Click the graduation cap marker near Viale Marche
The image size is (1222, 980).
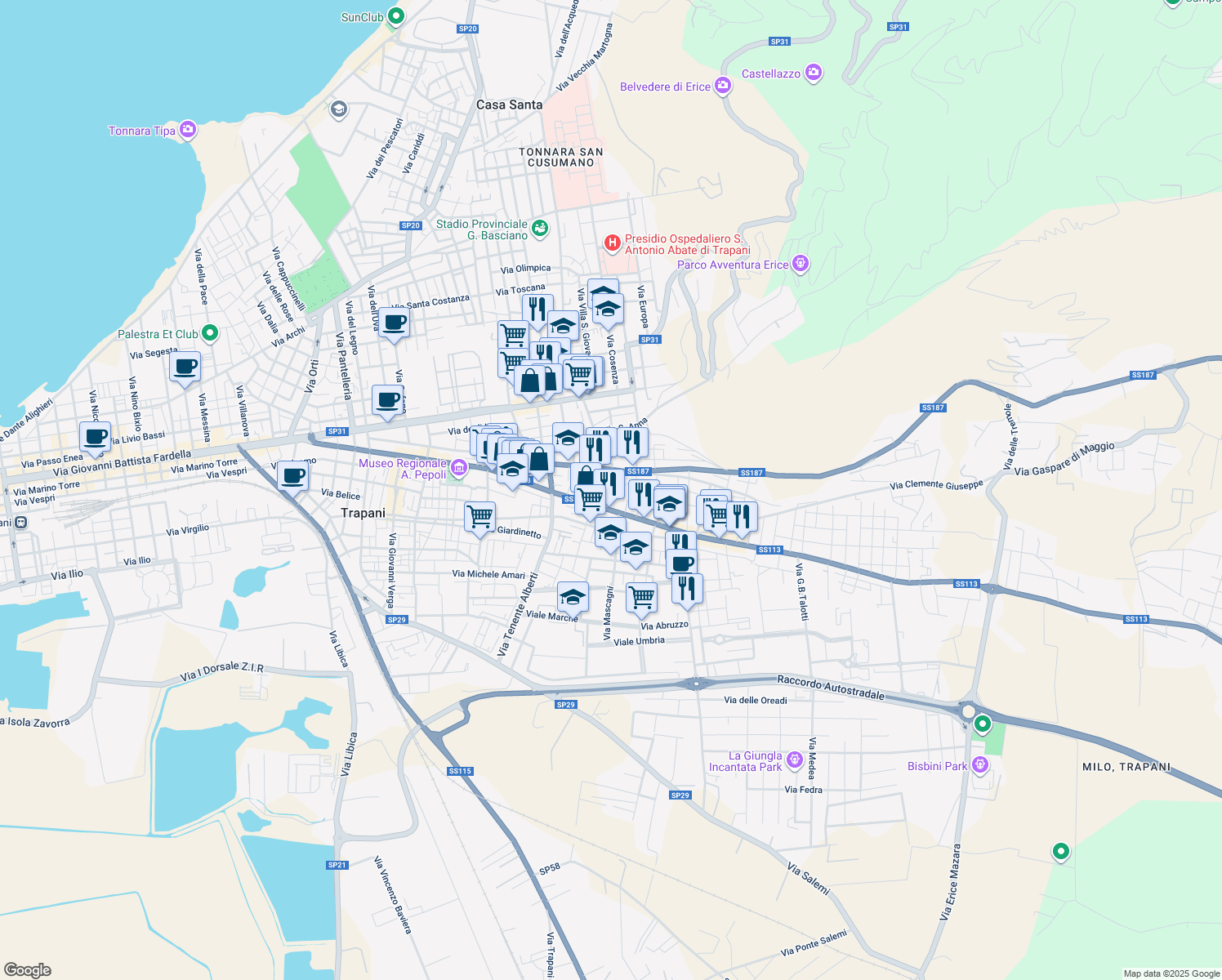pyautogui.click(x=573, y=597)
